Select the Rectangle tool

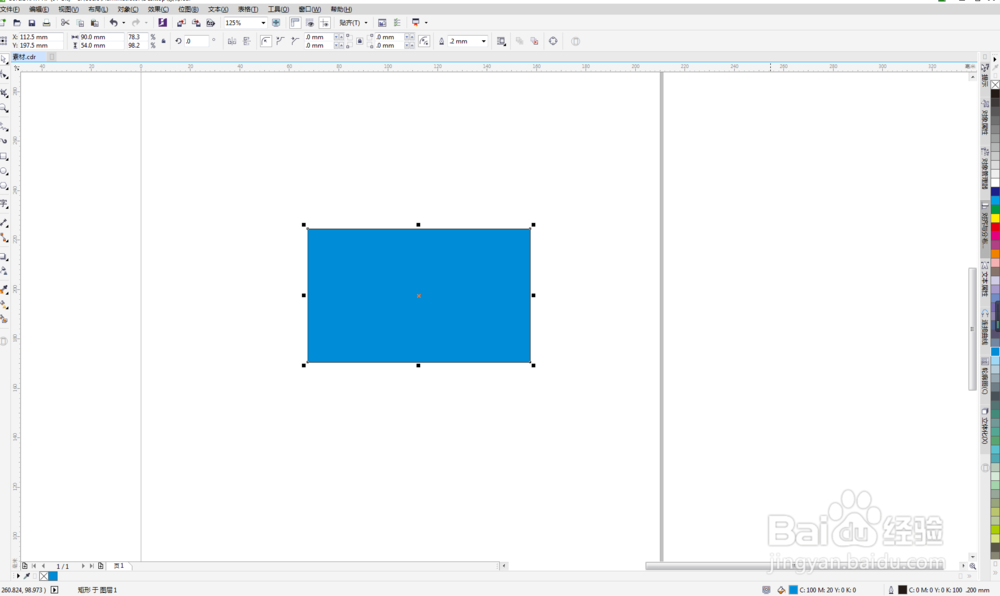coord(4,156)
